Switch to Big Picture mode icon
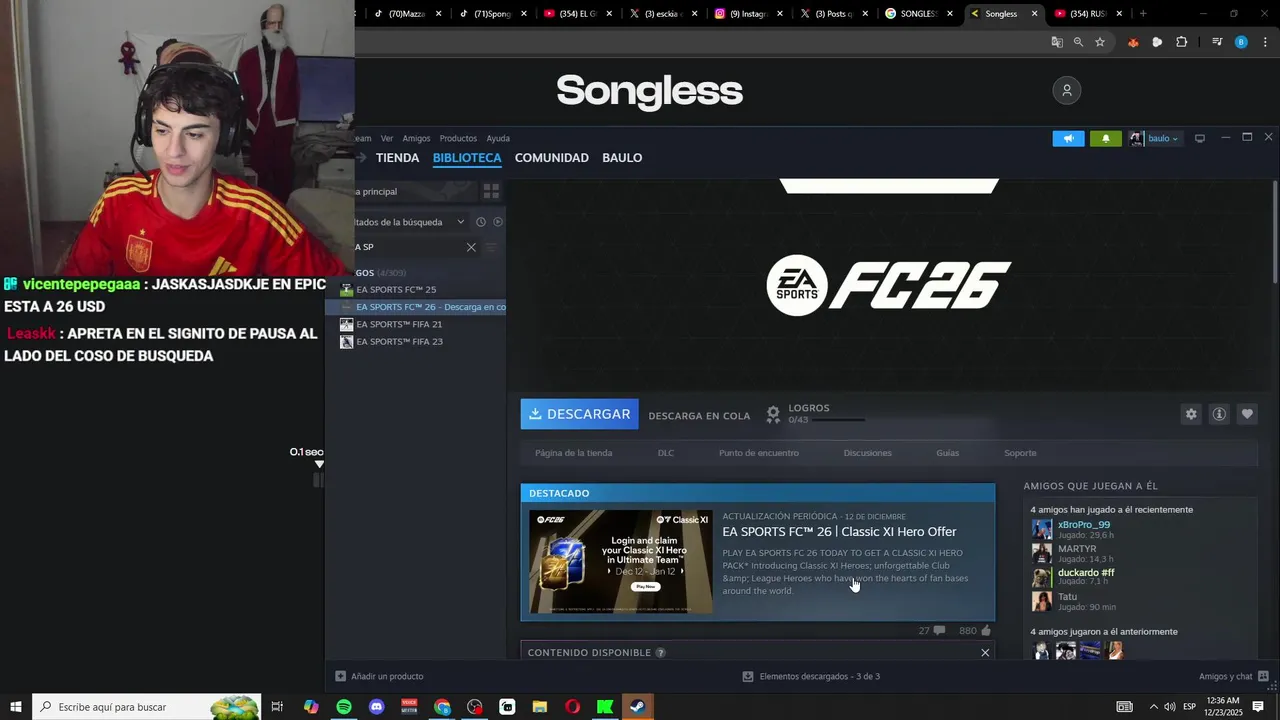This screenshot has width=1280, height=720. (1200, 138)
